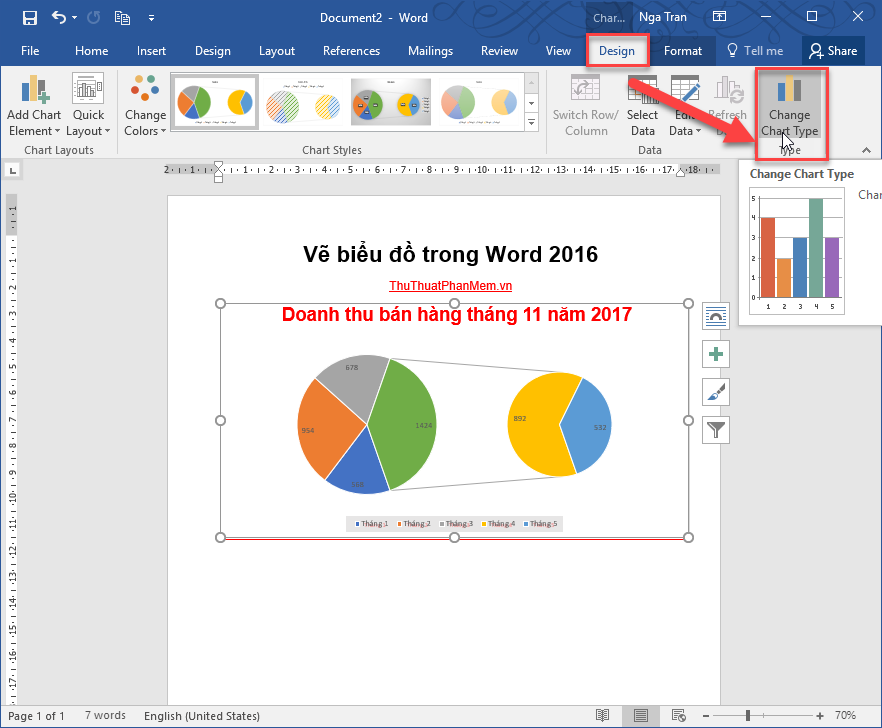The height and width of the screenshot is (728, 882).
Task: Click the Chart Filters funnel icon
Action: 715,429
